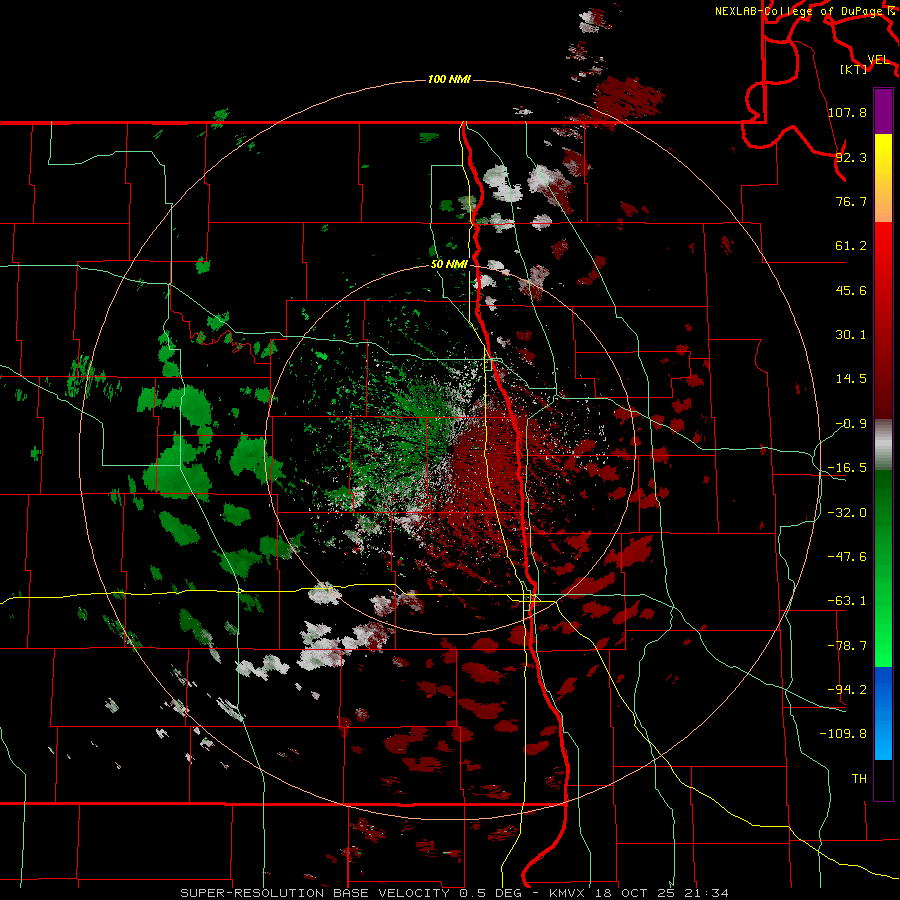The height and width of the screenshot is (900, 900).
Task: Select the -63.1 scale value
Action: [847, 601]
